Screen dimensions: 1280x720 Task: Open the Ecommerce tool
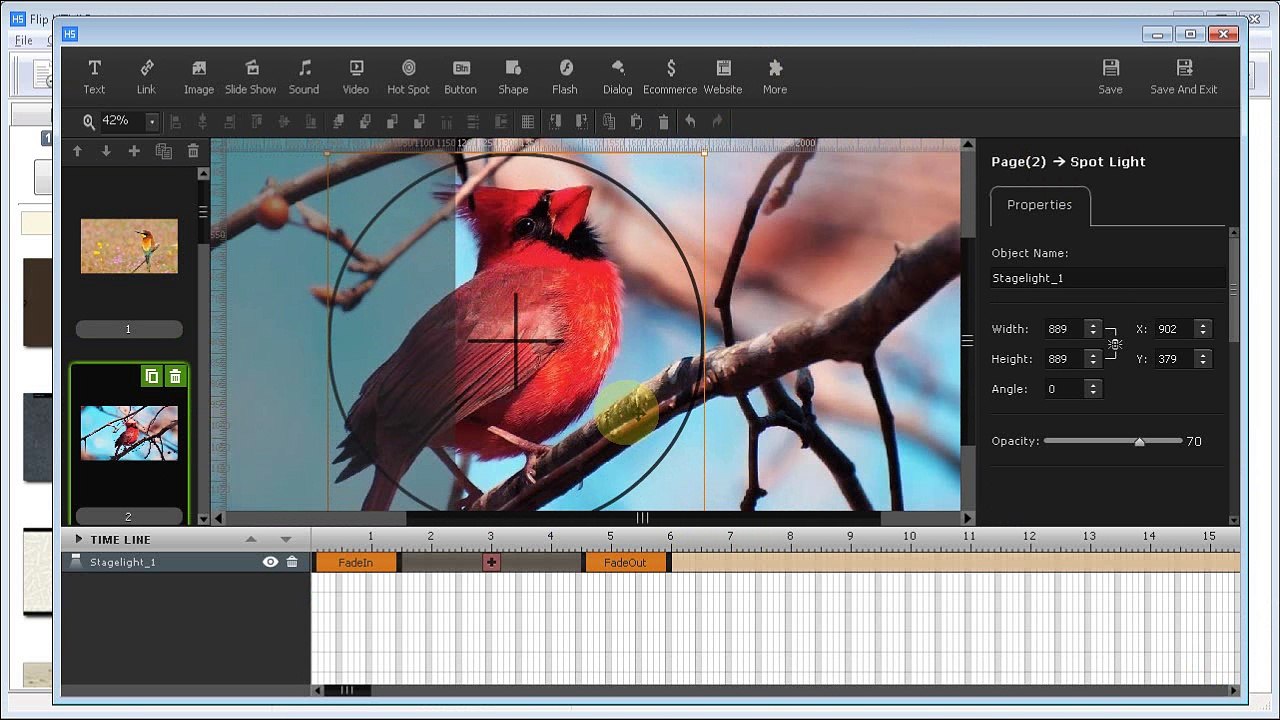tap(670, 77)
